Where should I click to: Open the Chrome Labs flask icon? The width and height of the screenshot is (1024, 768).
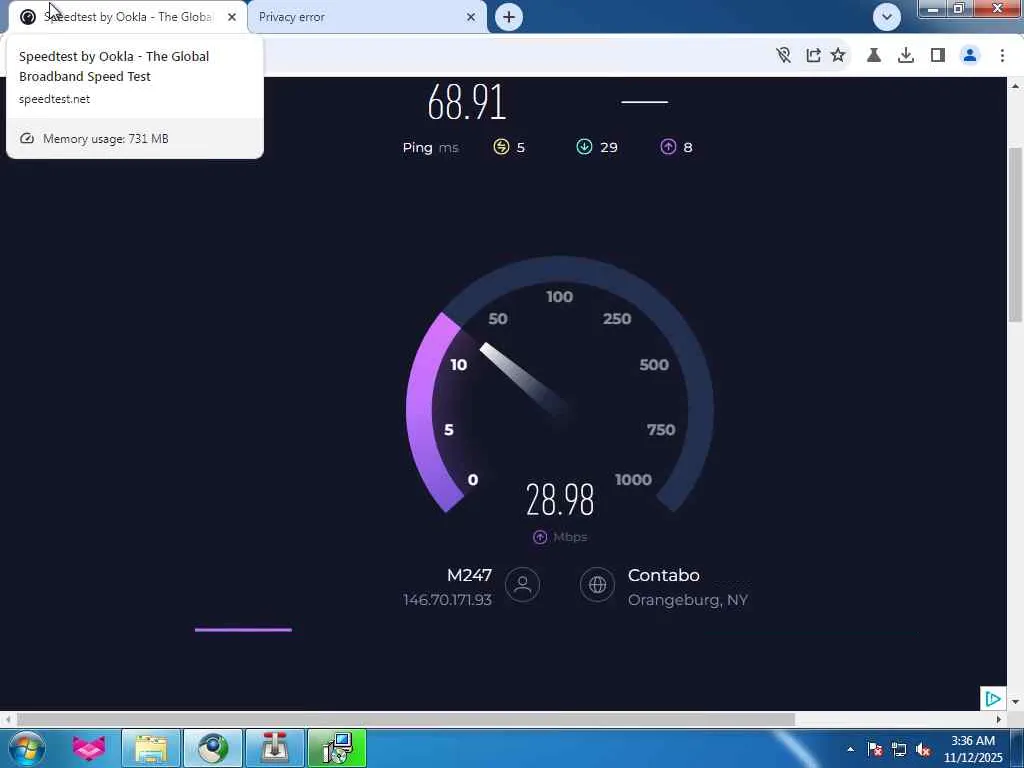click(x=874, y=56)
